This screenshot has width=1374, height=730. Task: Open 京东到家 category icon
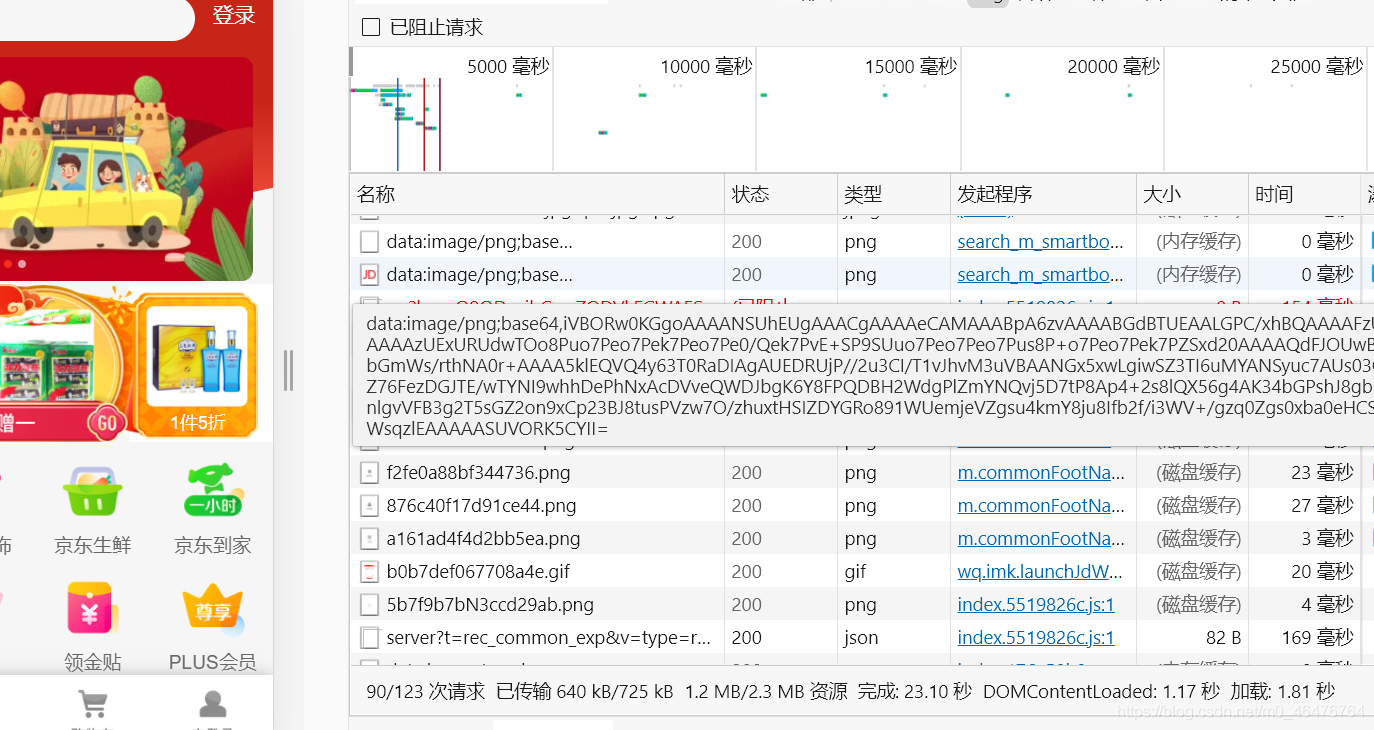click(x=213, y=491)
